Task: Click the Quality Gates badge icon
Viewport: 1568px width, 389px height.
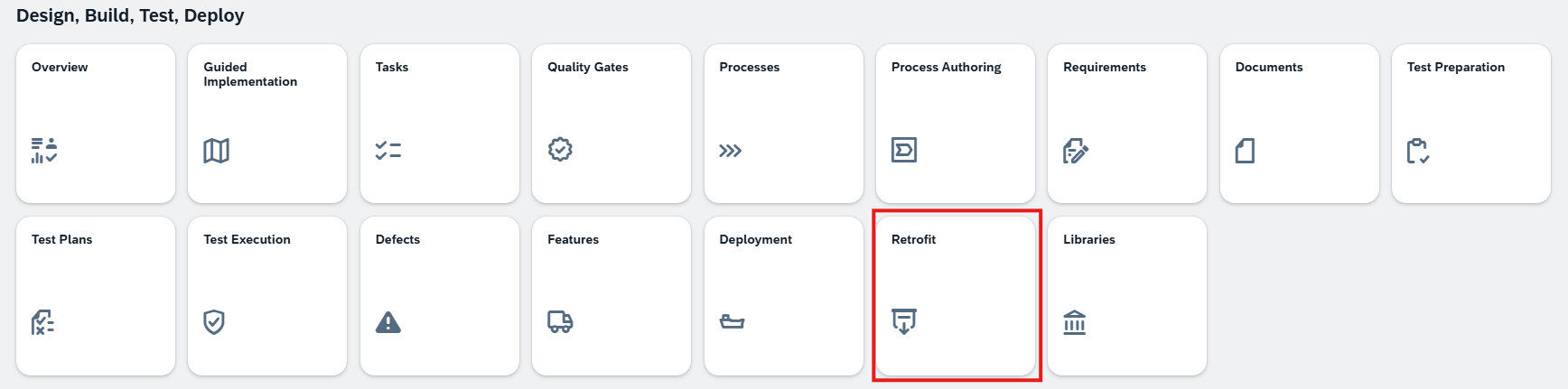Action: coord(560,150)
